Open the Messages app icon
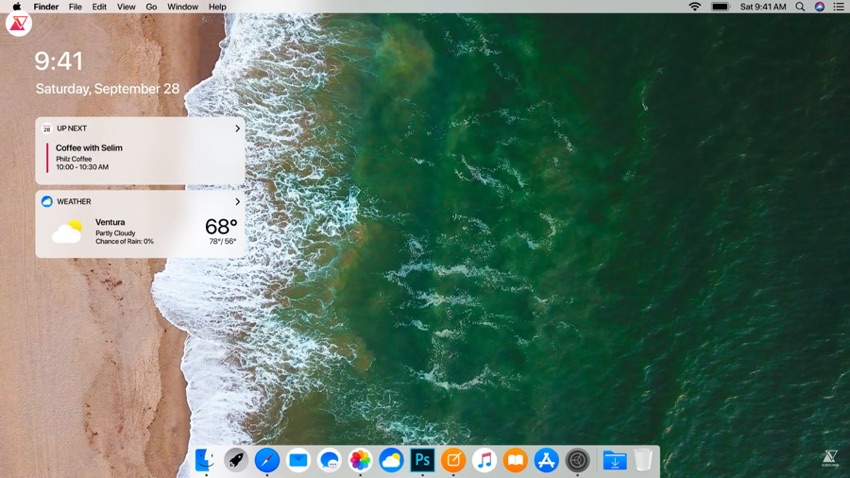The height and width of the screenshot is (478, 850). pos(329,460)
